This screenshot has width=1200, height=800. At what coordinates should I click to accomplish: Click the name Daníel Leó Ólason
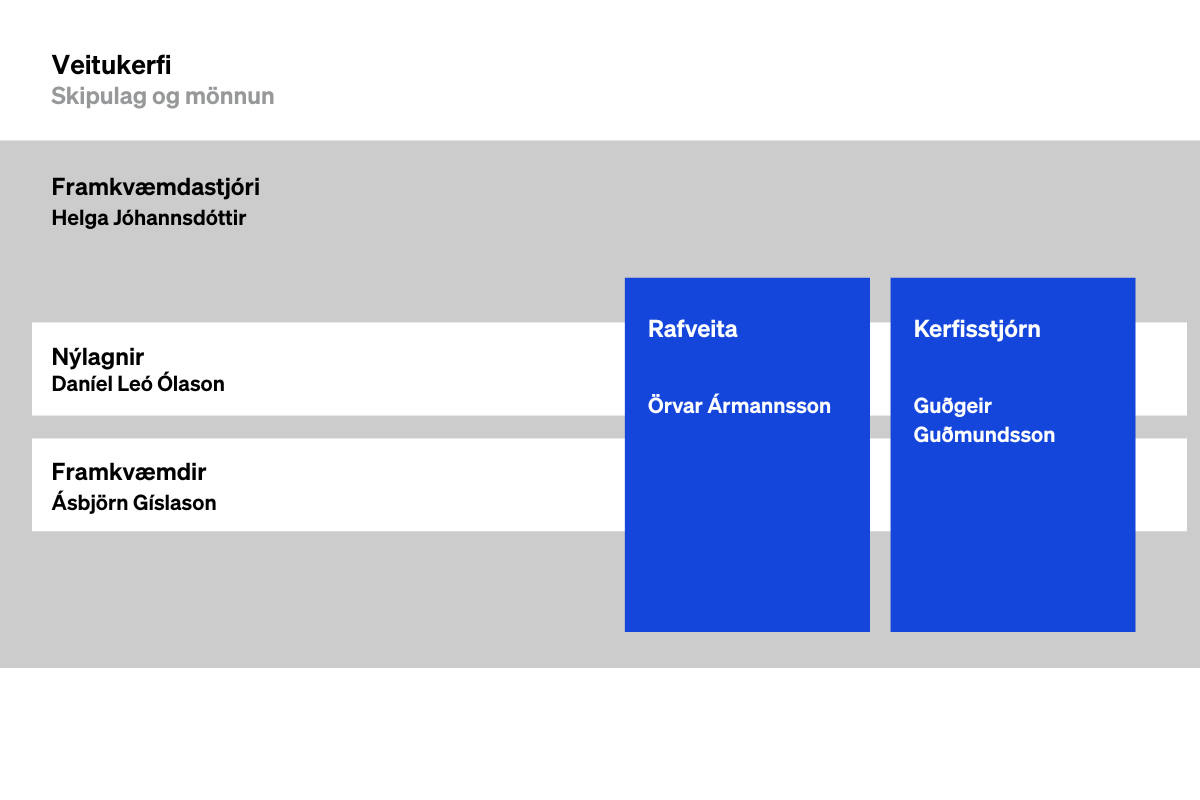[x=138, y=384]
